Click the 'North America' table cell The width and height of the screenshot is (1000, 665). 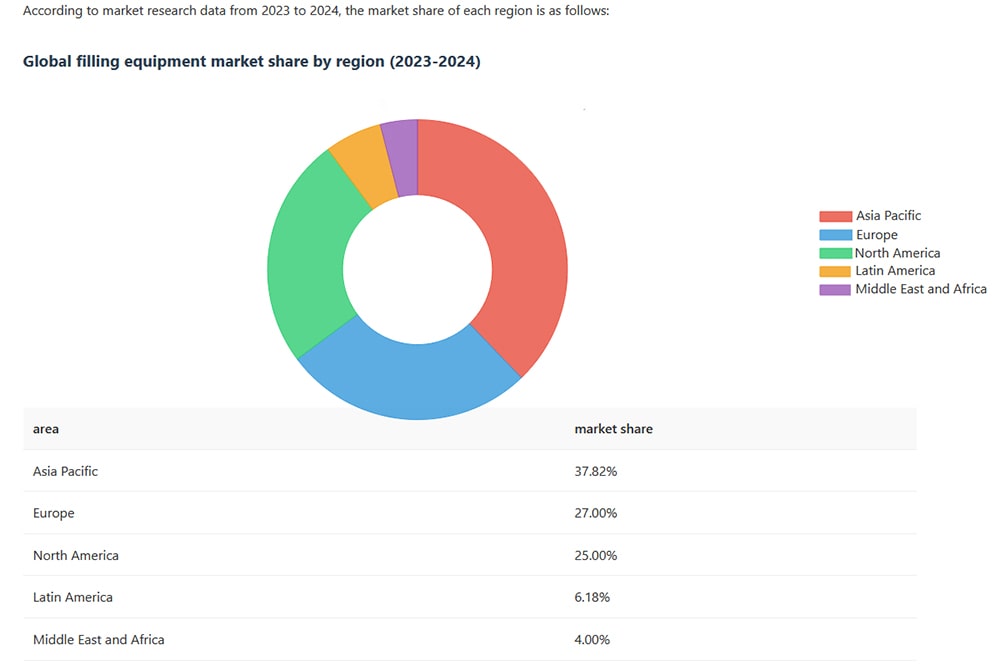click(x=76, y=555)
